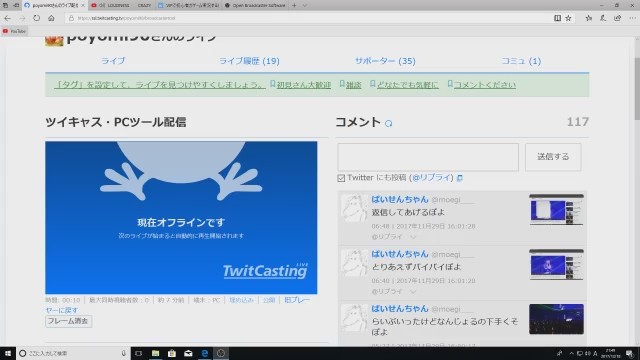
Task: Close the poyomi TwitCasting tab
Action: pos(83,5)
